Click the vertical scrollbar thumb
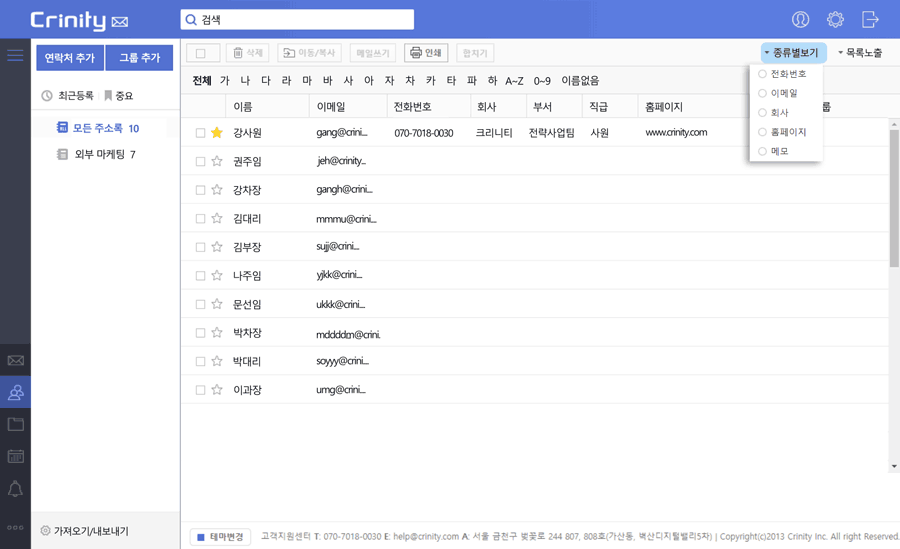 (x=894, y=198)
